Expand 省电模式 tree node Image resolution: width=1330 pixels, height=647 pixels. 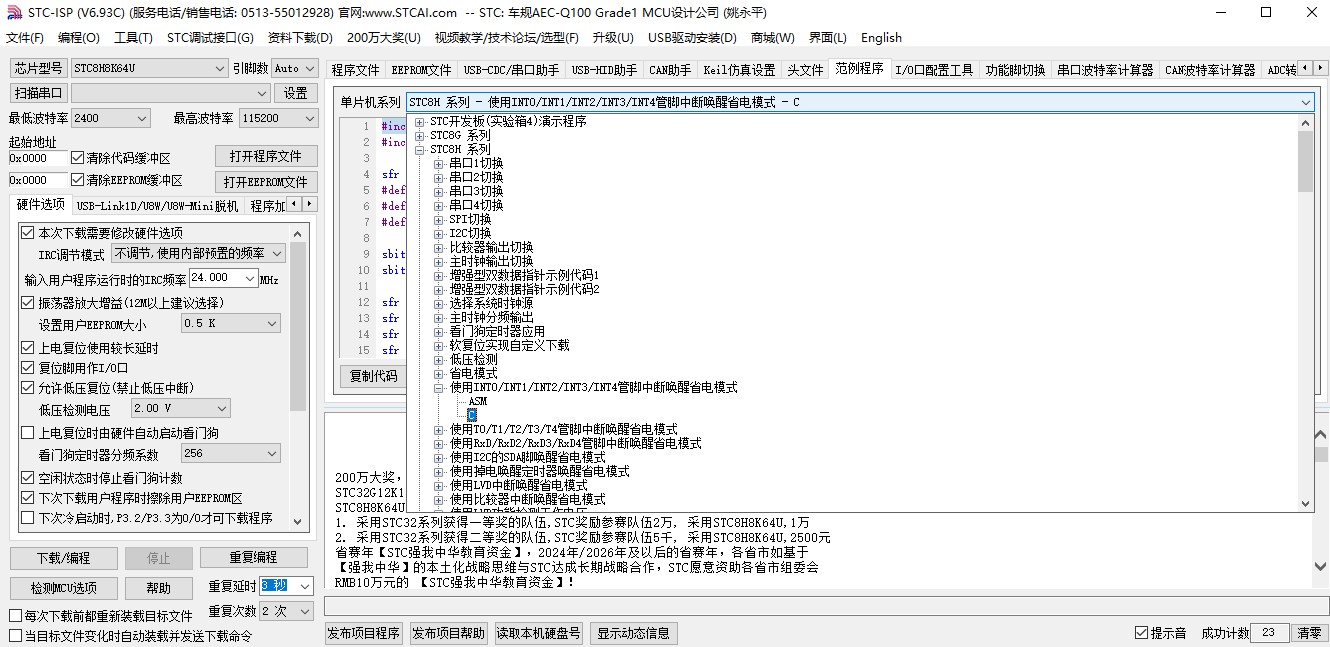coord(439,373)
